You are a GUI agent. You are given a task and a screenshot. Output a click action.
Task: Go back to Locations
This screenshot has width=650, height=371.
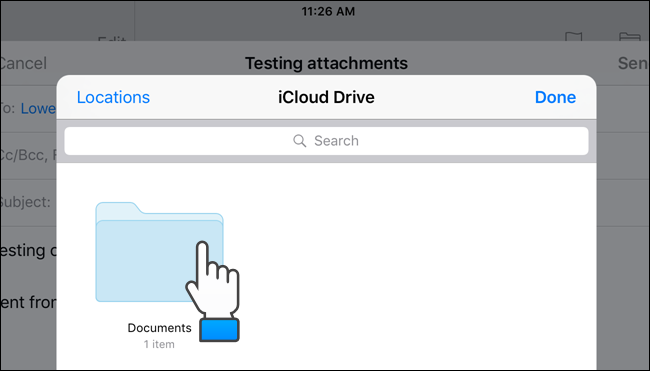coord(113,97)
